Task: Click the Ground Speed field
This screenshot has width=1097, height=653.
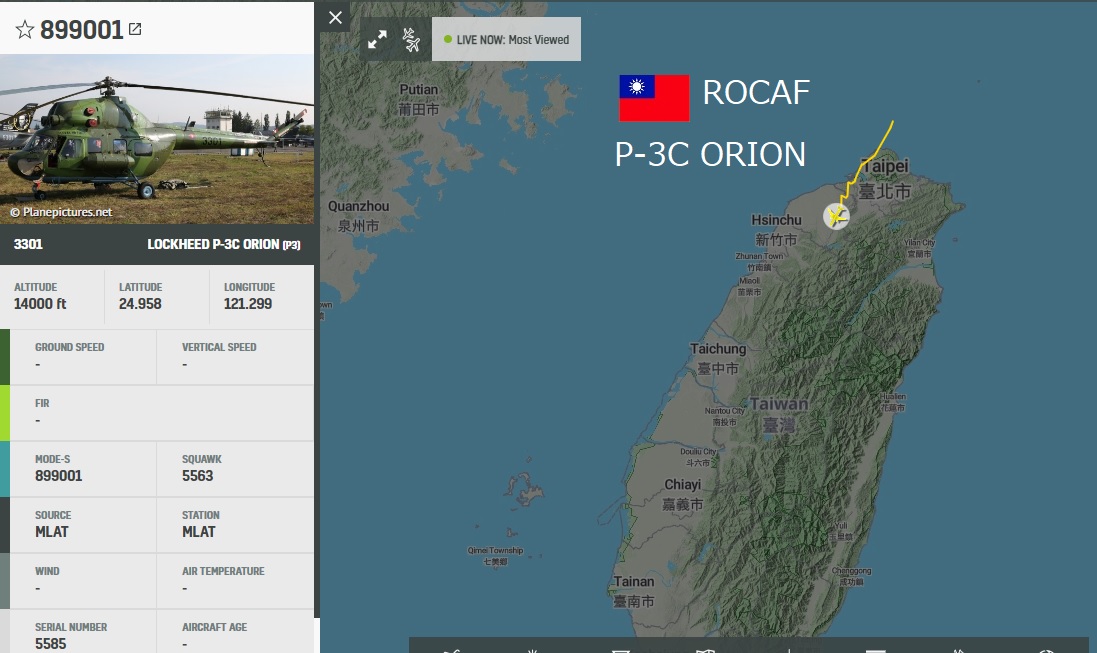Action: [x=83, y=357]
